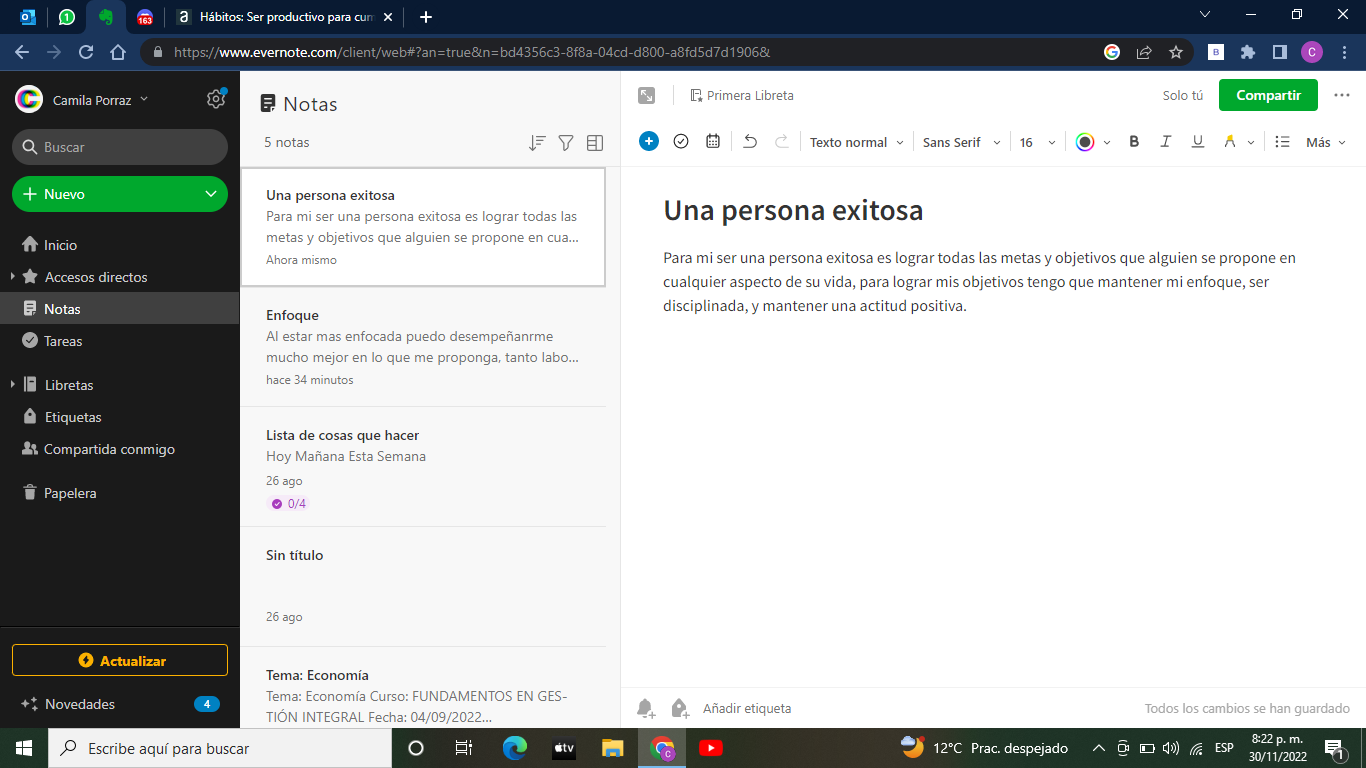Viewport: 1366px width, 768px height.
Task: Apply the text highlight color
Action: (1230, 142)
